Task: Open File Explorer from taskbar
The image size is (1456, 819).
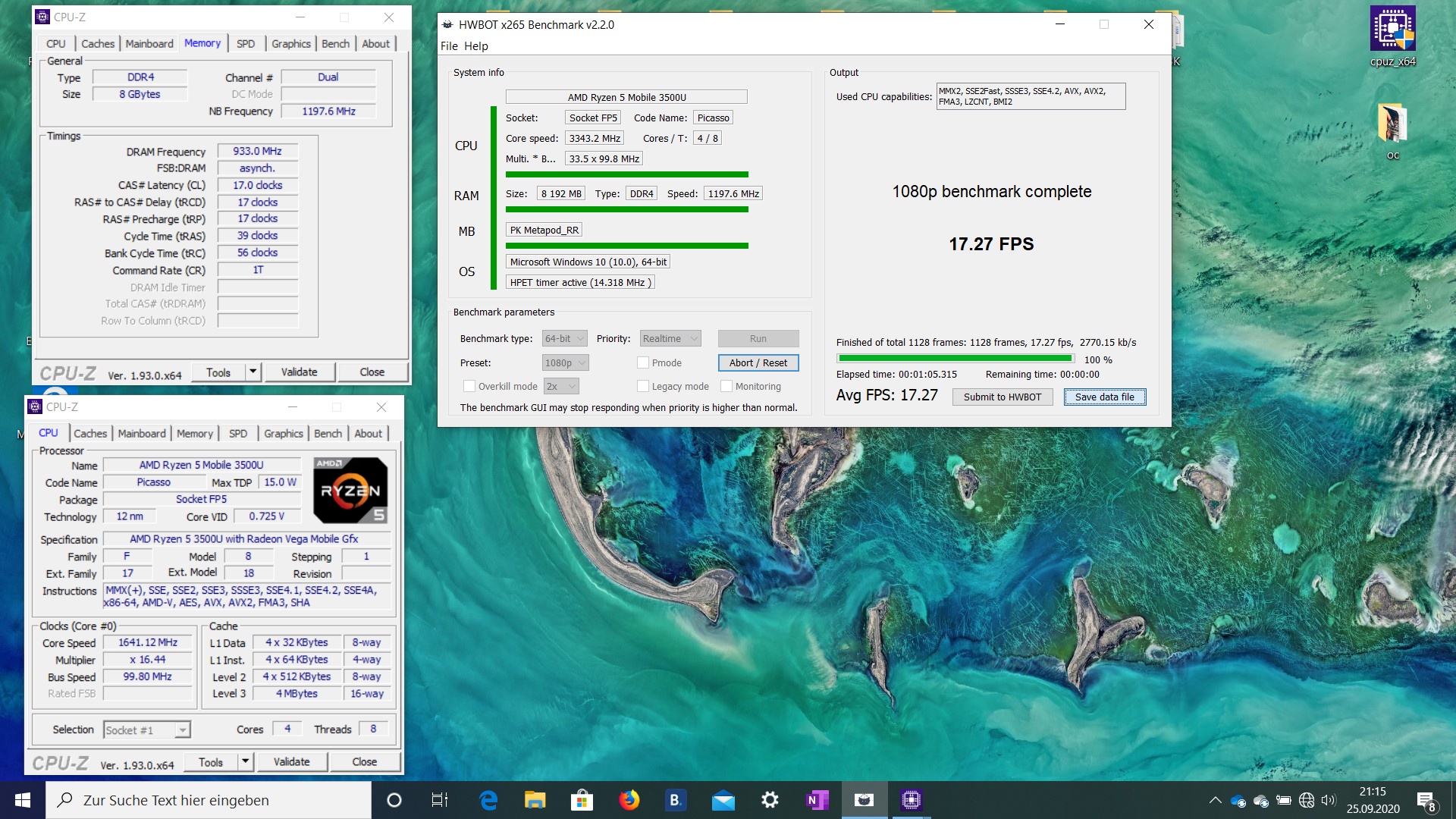Action: 535,800
